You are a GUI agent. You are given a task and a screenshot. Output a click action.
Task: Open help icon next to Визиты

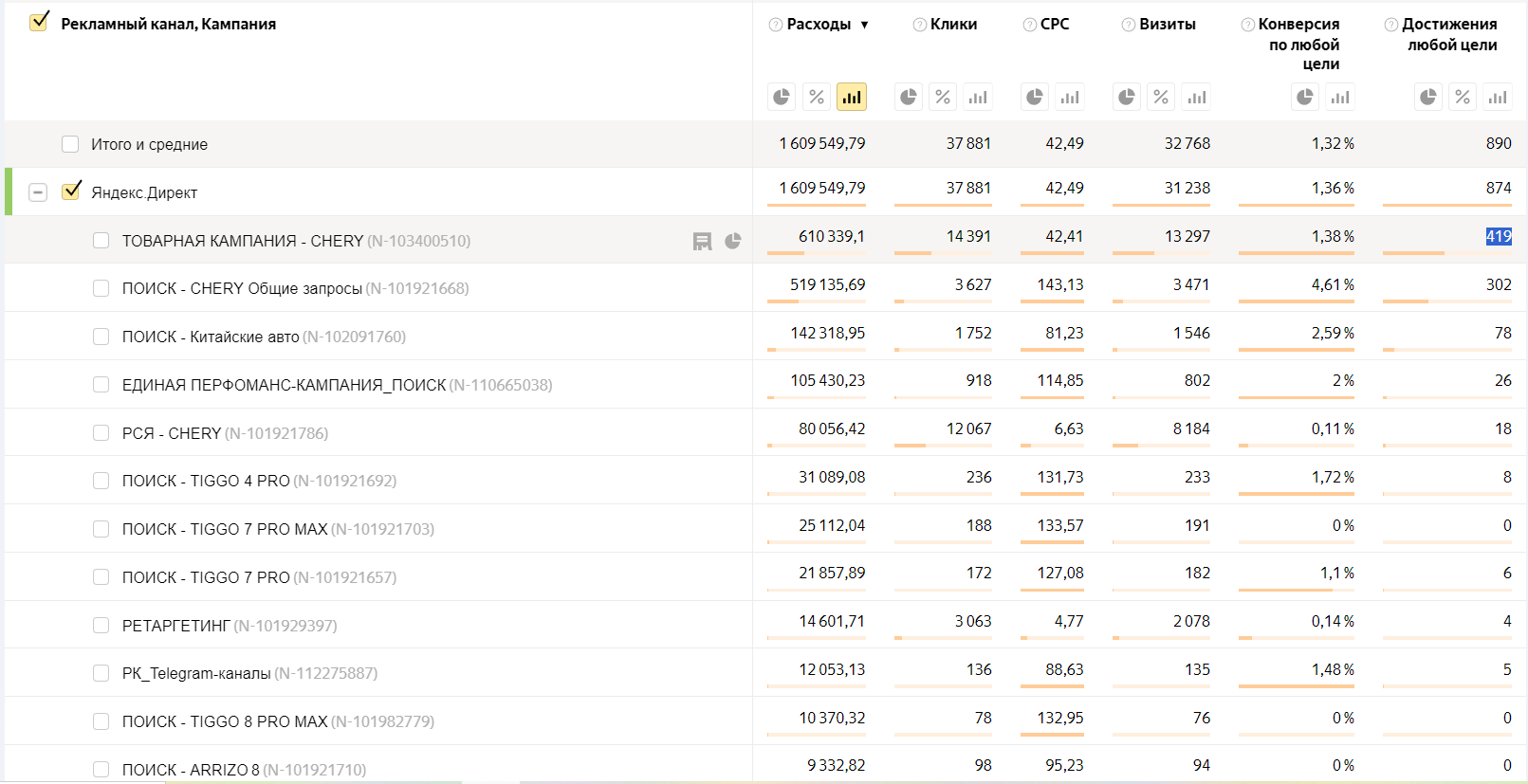[x=1128, y=25]
